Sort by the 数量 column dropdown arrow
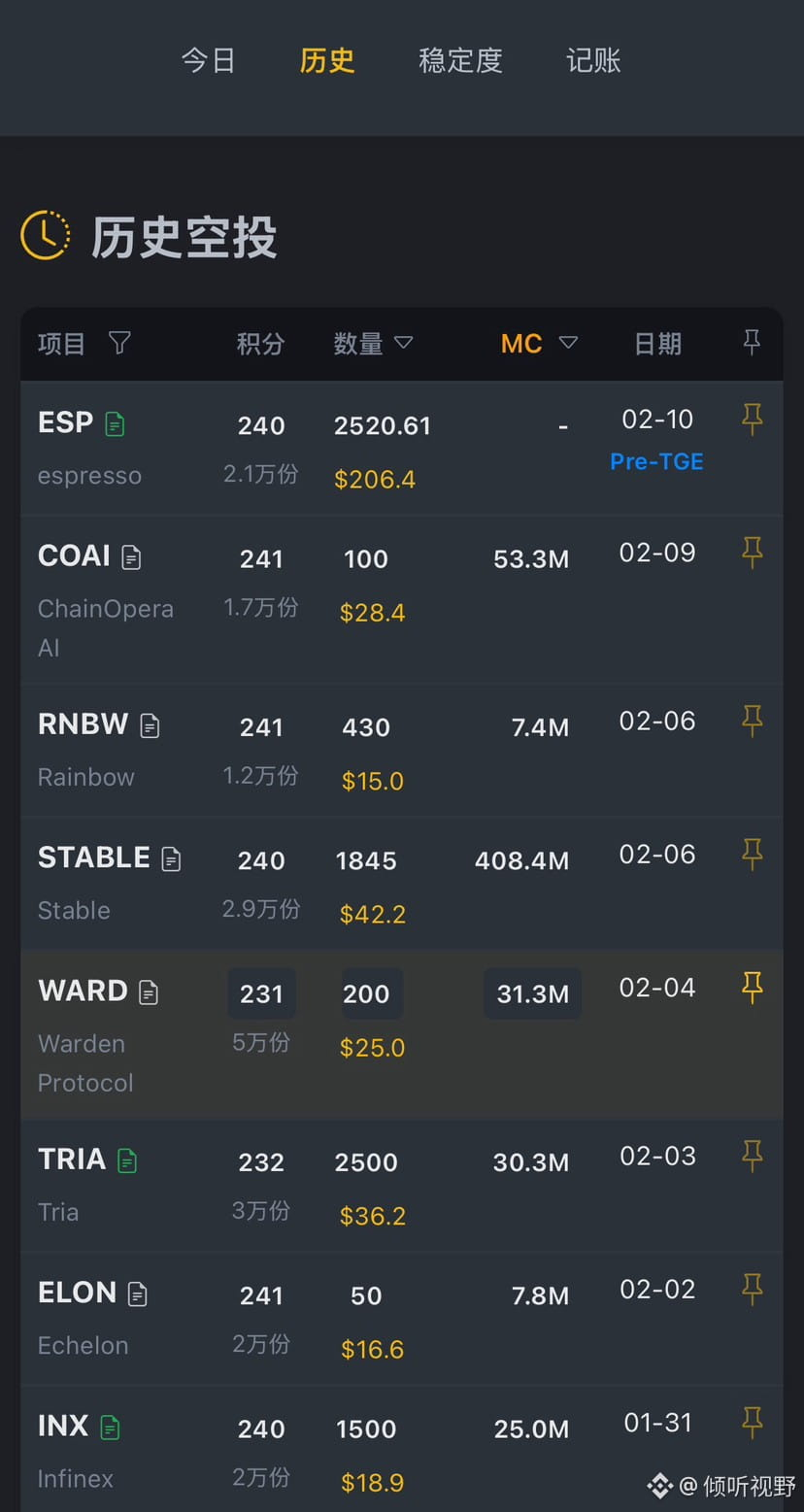The image size is (804, 1512). coord(403,343)
